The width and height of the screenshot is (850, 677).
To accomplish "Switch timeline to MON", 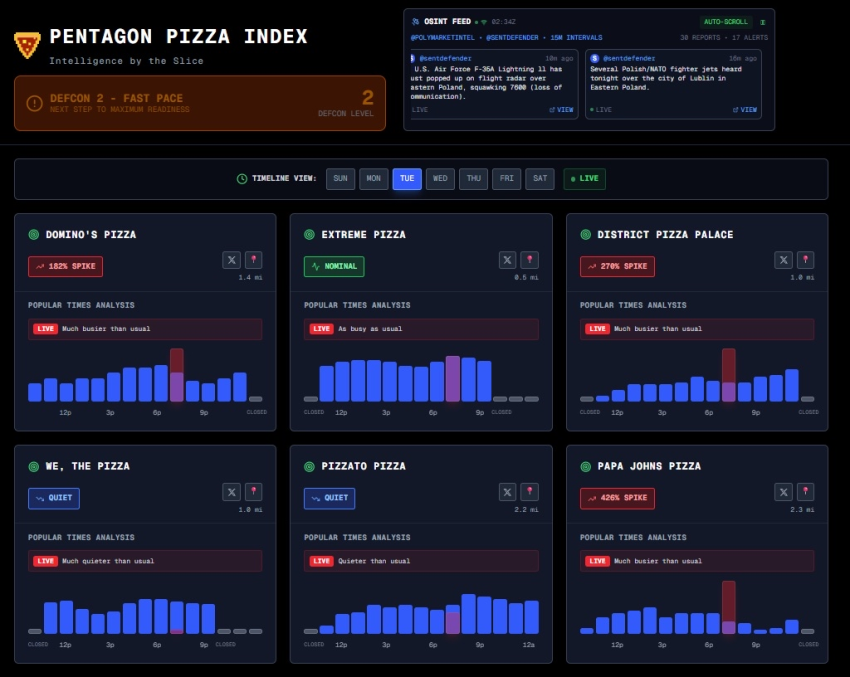I will point(374,179).
